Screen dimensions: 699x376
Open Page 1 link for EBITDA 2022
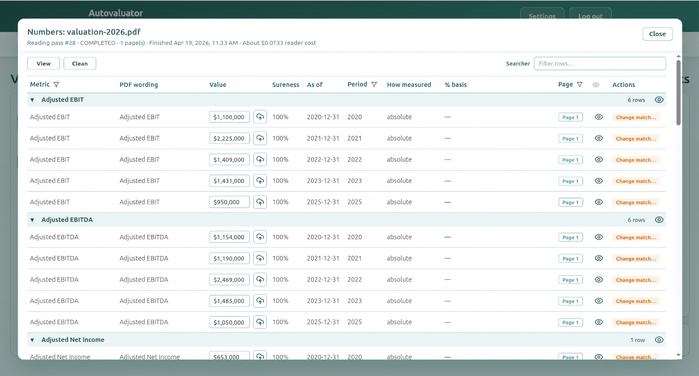click(x=571, y=280)
